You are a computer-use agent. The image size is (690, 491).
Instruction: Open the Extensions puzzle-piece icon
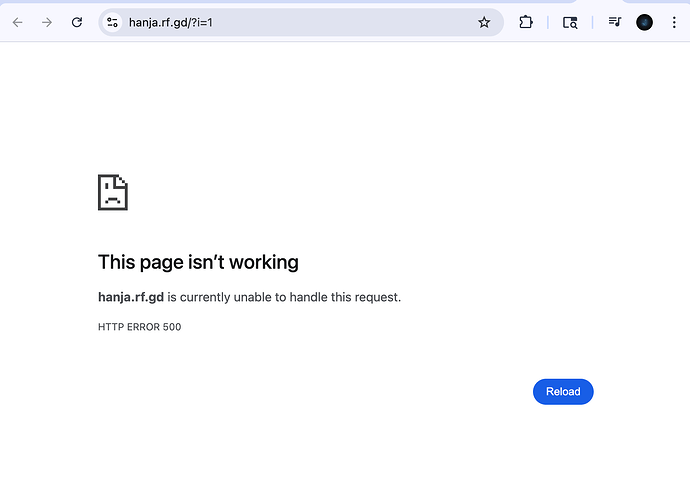(526, 22)
